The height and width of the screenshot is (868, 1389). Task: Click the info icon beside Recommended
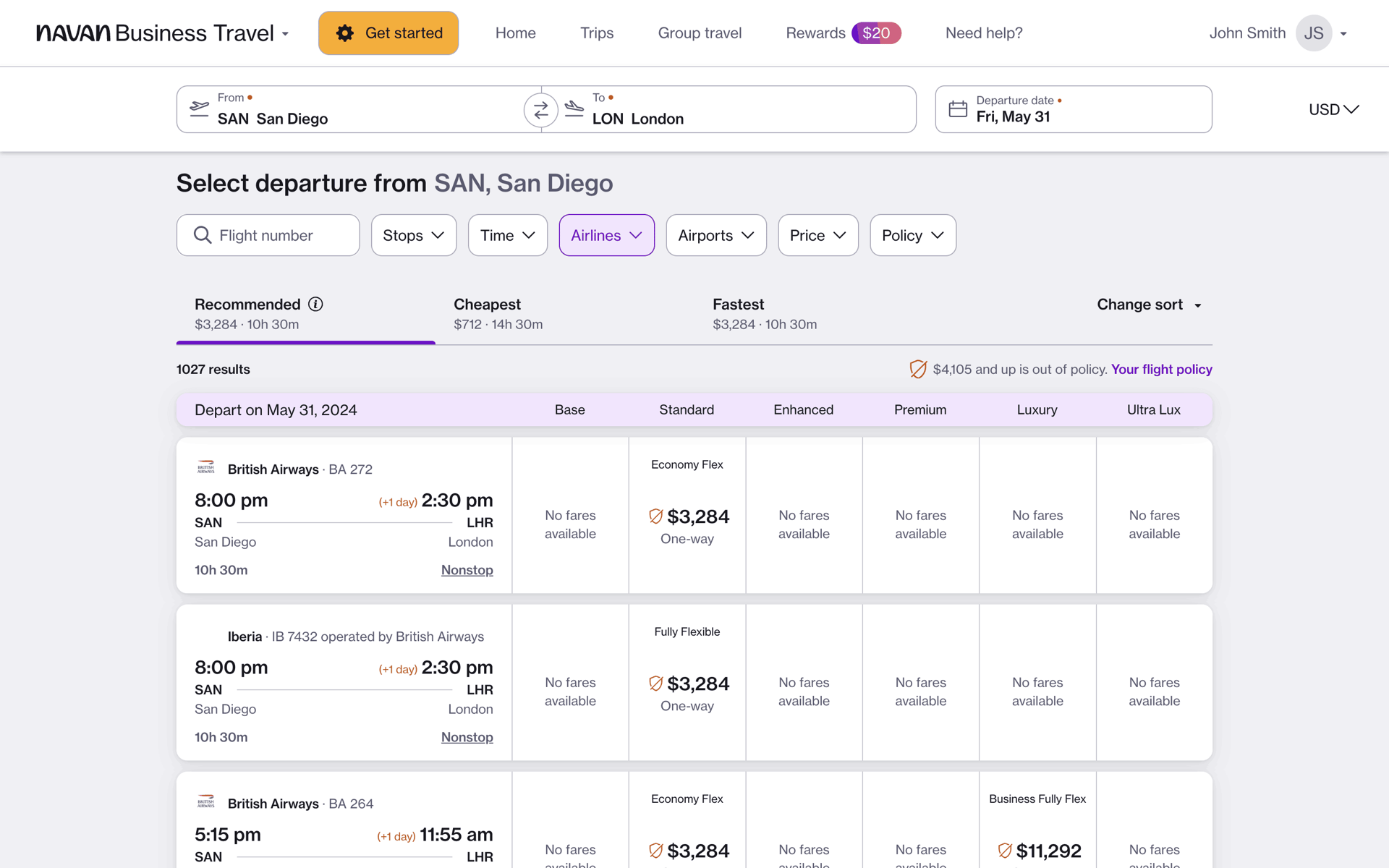click(315, 305)
